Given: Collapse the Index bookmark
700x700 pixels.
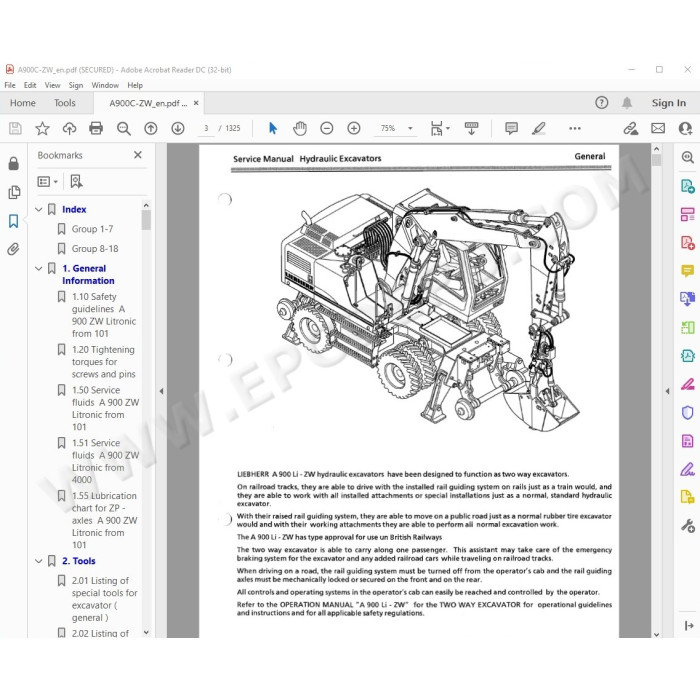Looking at the screenshot, I should click(x=39, y=209).
